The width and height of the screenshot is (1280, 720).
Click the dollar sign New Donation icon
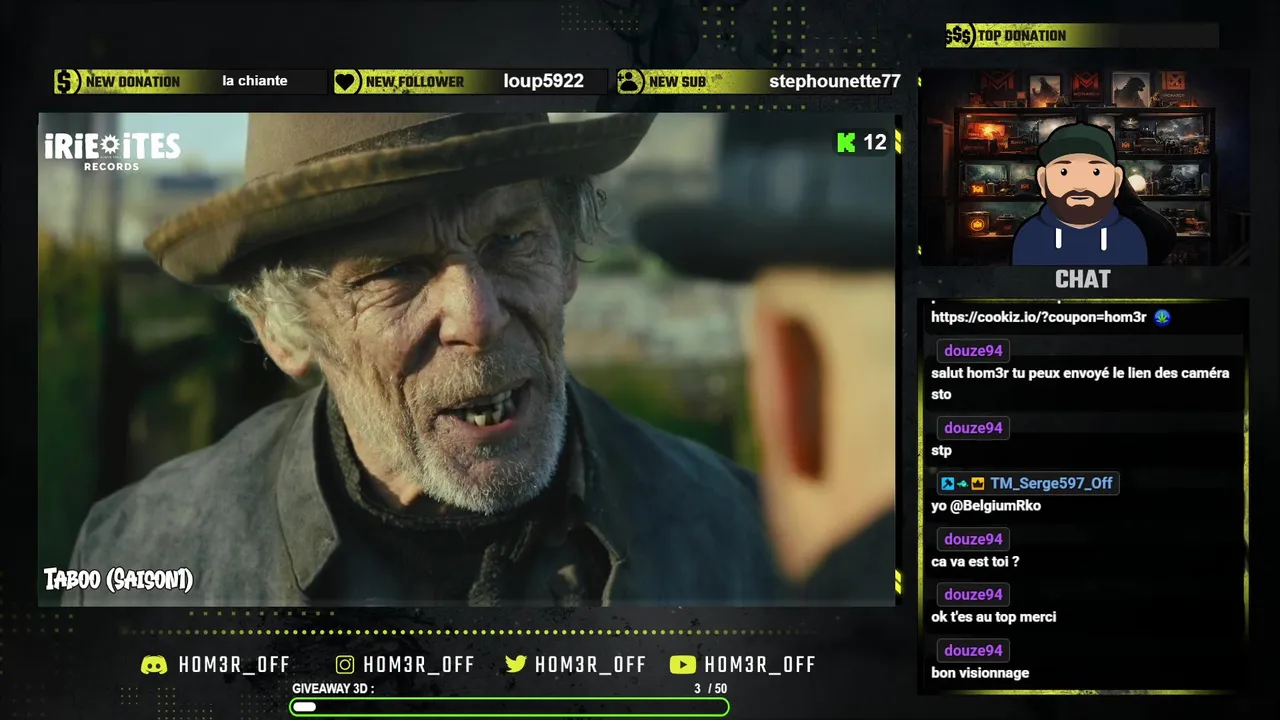[67, 82]
